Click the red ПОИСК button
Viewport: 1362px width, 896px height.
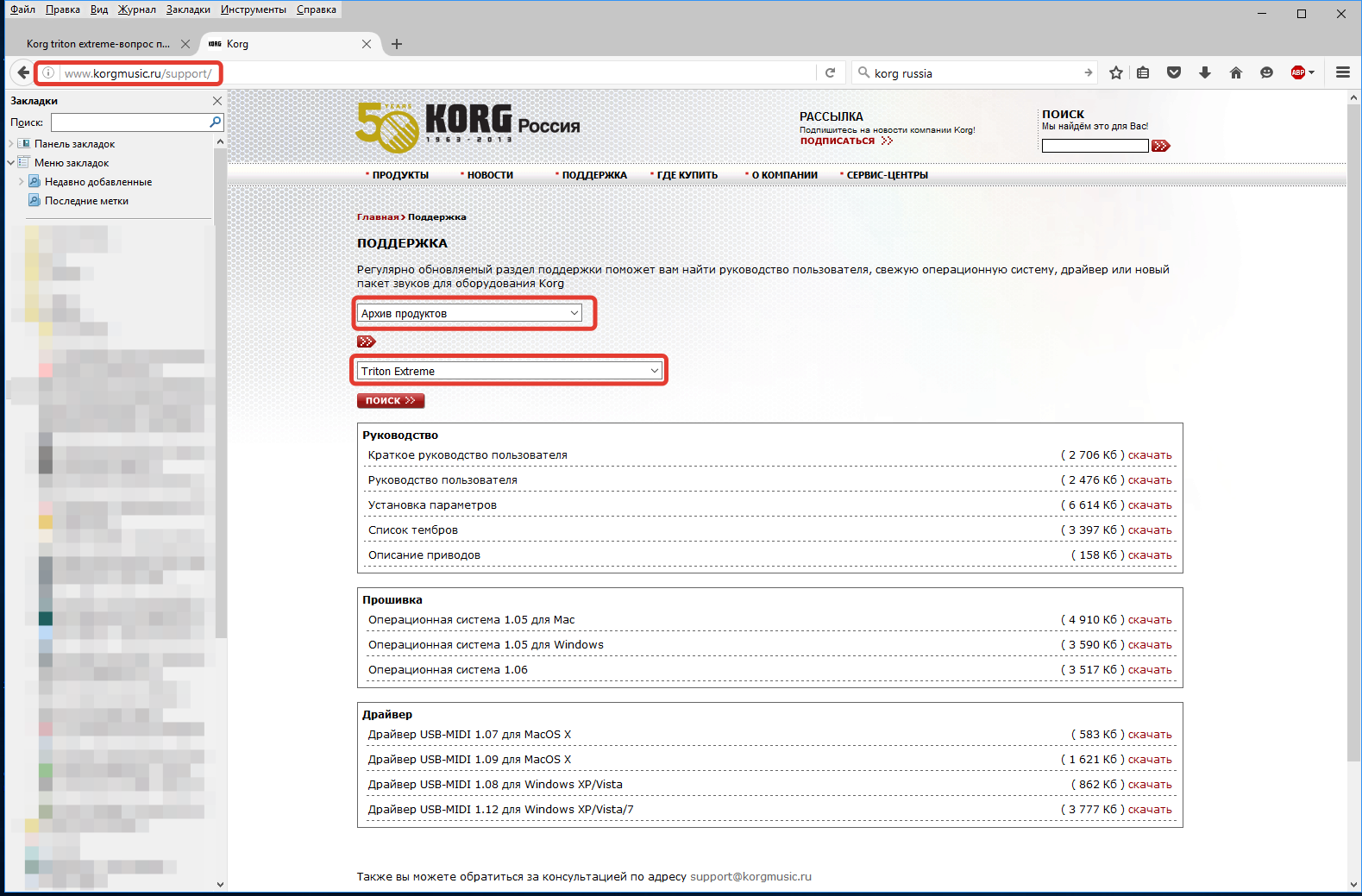tap(391, 400)
